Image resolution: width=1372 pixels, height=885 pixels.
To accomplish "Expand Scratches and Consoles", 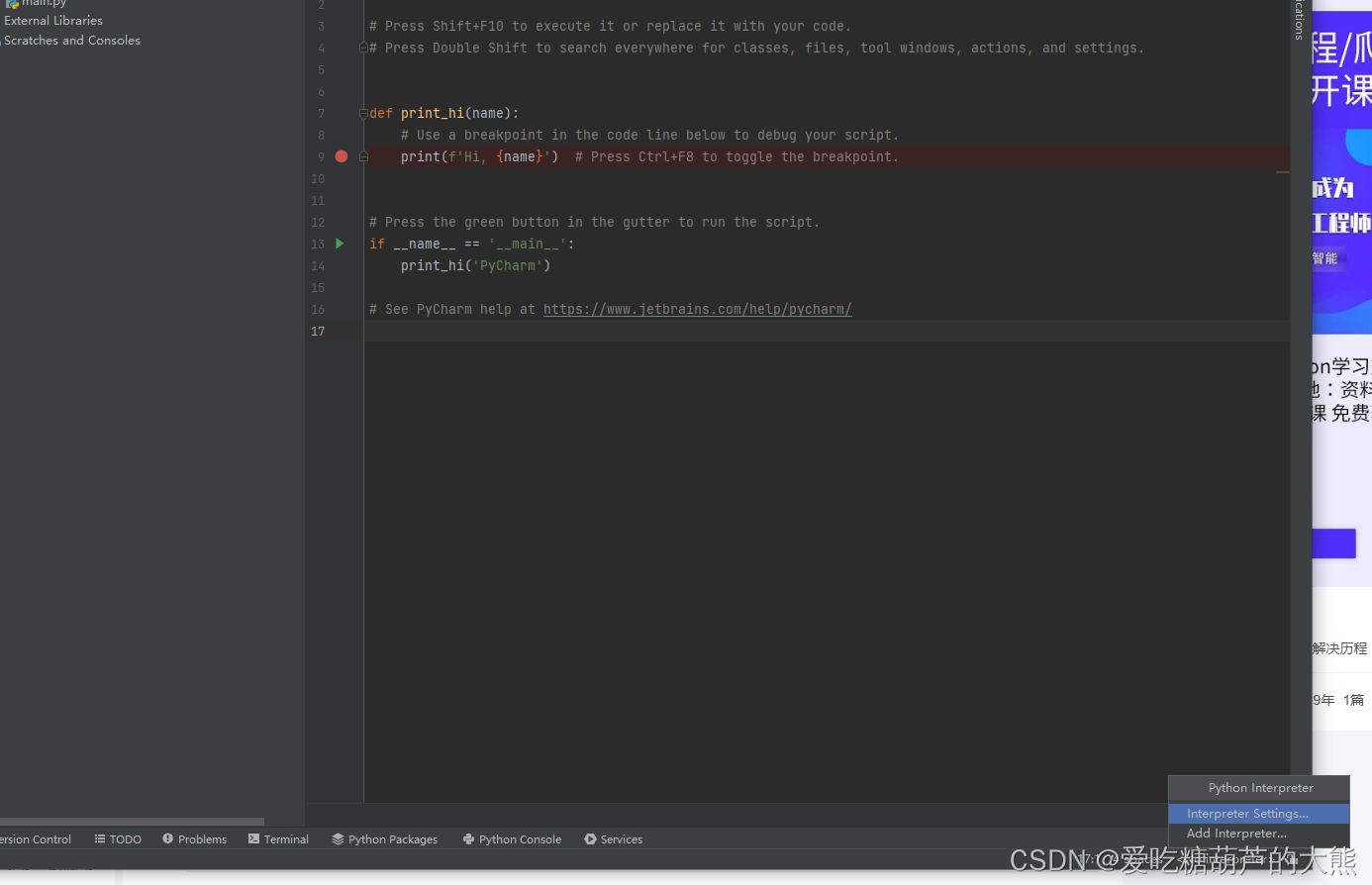I will point(71,40).
